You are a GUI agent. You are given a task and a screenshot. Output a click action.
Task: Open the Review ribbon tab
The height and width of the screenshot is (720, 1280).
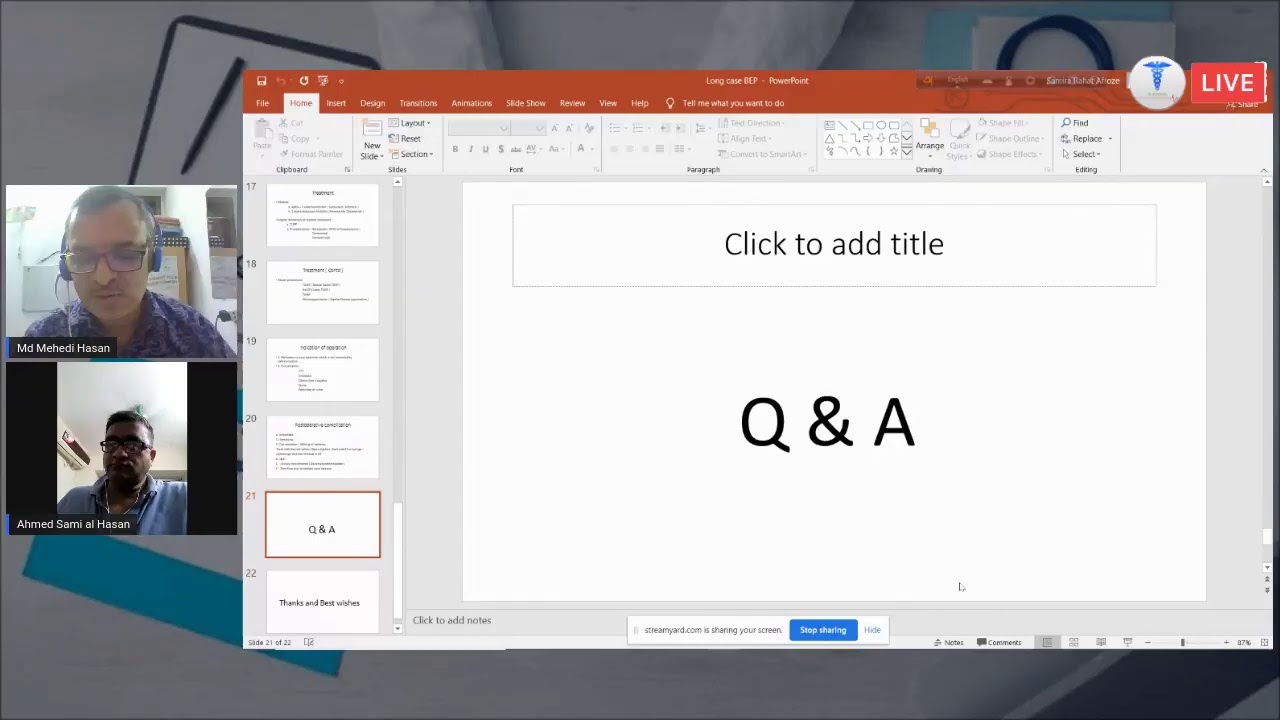tap(573, 103)
